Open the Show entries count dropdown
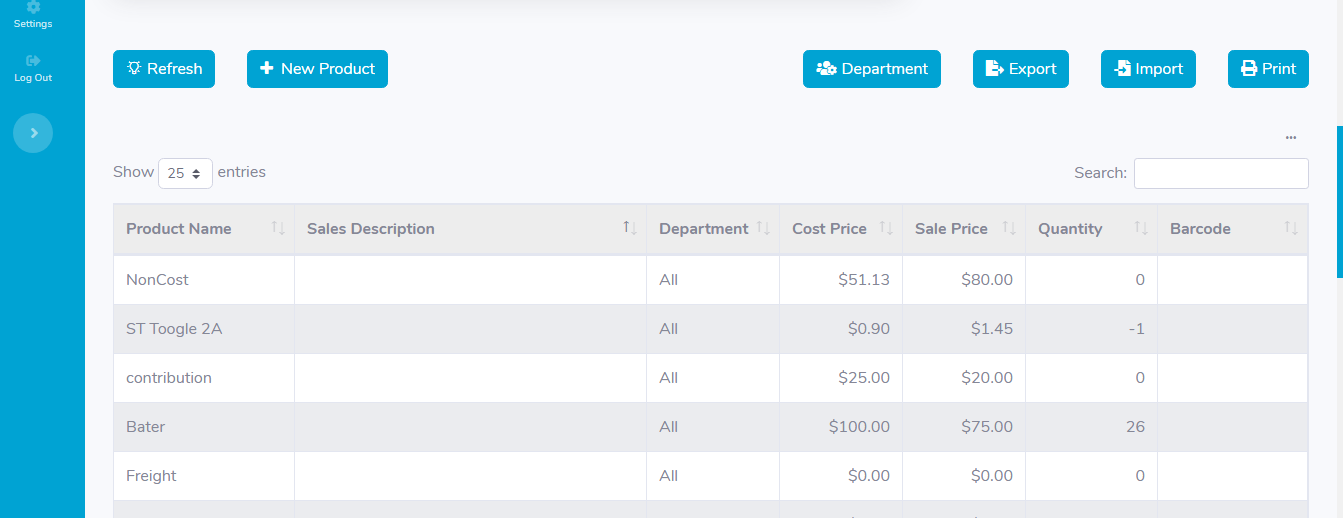This screenshot has width=1343, height=518. [185, 173]
